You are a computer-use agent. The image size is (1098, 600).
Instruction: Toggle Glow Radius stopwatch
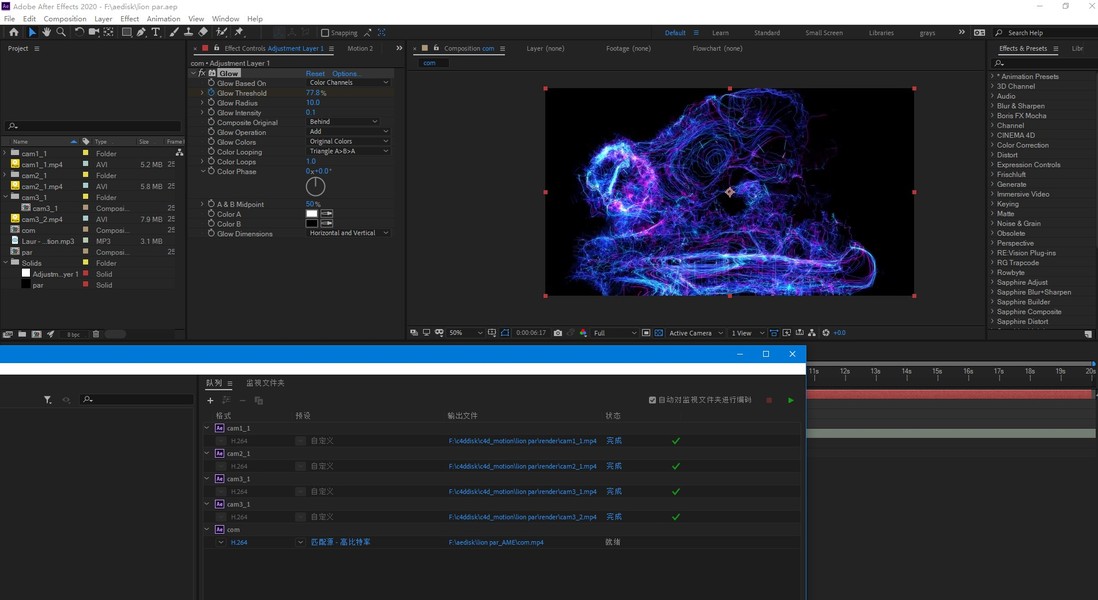211,102
